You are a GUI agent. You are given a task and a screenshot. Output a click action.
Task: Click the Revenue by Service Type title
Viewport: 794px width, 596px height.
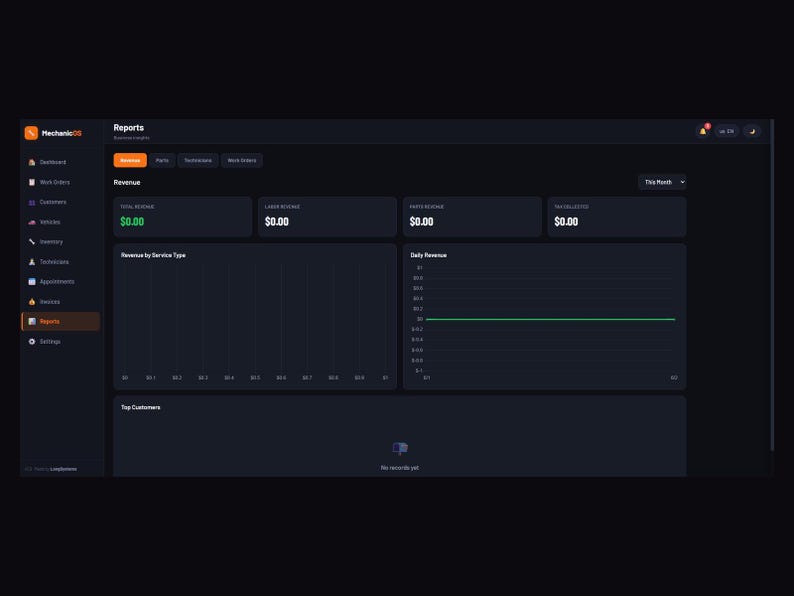[x=153, y=255]
